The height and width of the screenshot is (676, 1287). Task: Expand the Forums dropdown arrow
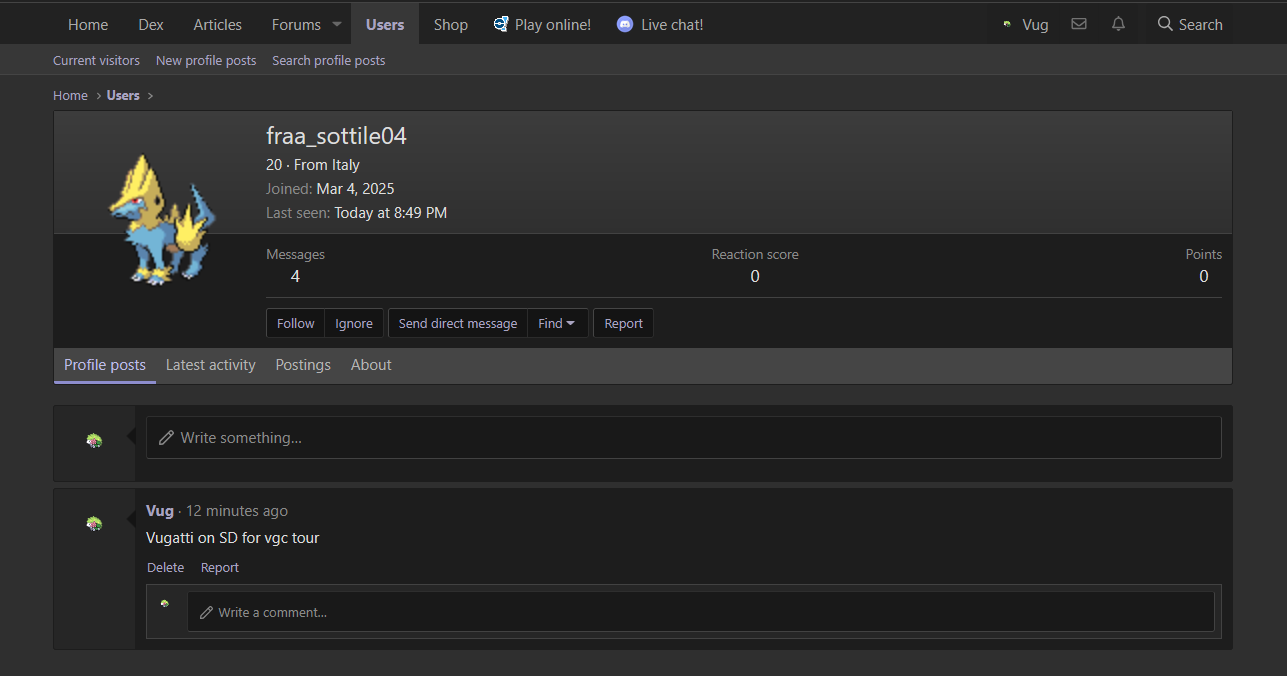[336, 24]
